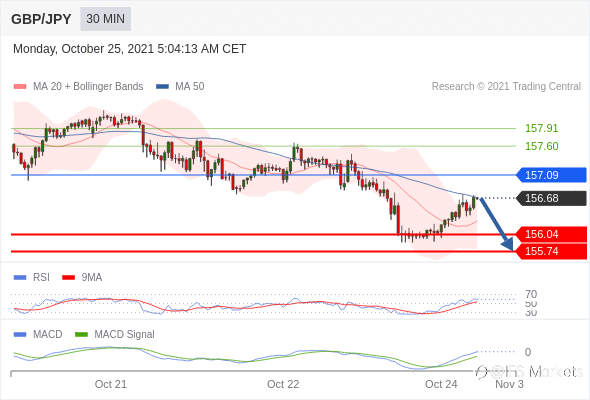This screenshot has width=590, height=400.
Task: Click the MACD 0 axis label
Action: click(528, 352)
